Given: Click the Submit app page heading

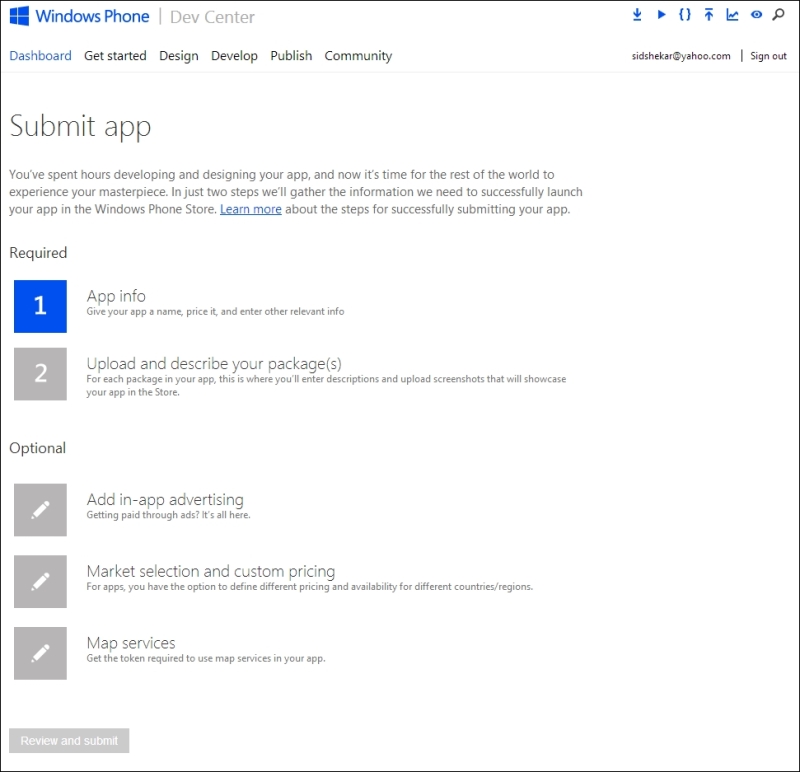Looking at the screenshot, I should point(80,126).
